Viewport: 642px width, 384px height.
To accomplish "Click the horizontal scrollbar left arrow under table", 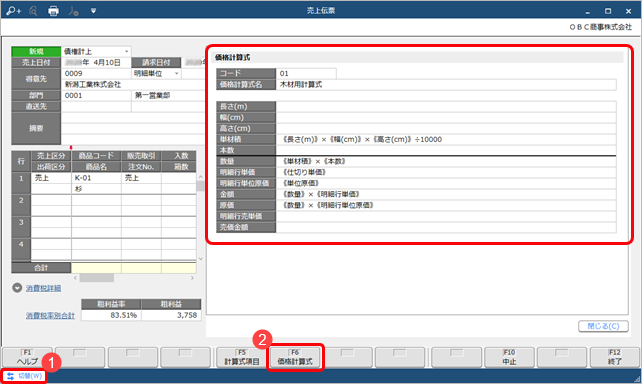I will [x=75, y=278].
